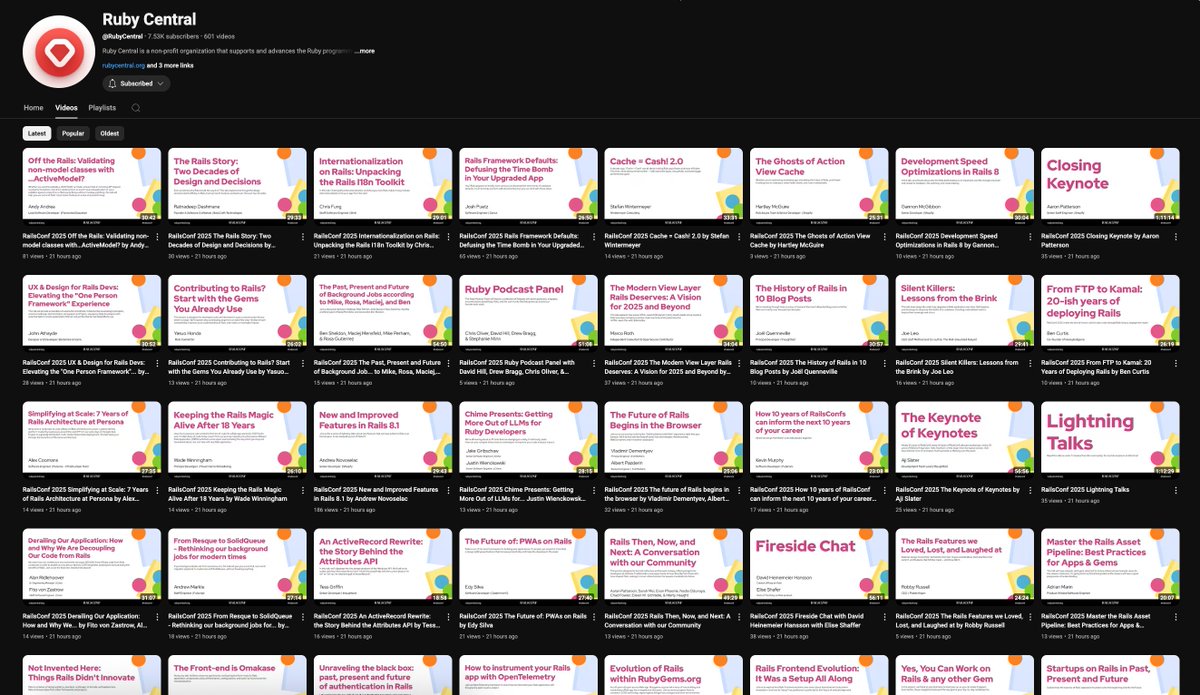Open 'New and Improved Features in Rails 8.1' thumbnail
The height and width of the screenshot is (695, 1200).
tap(383, 439)
